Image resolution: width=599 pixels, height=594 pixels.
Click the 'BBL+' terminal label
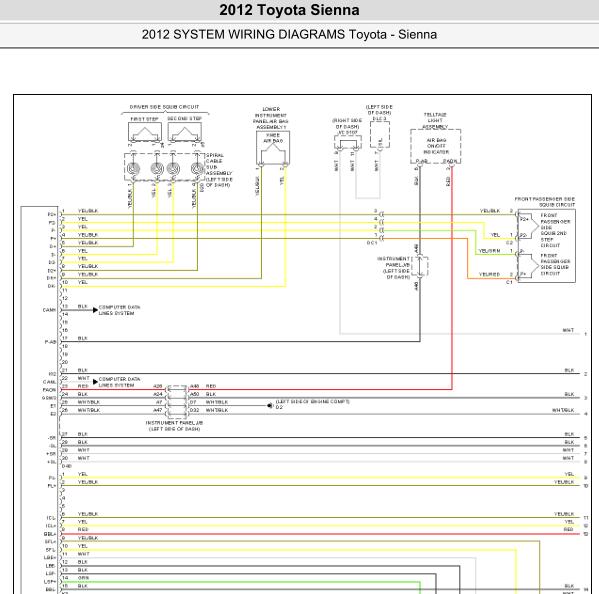click(x=50, y=534)
